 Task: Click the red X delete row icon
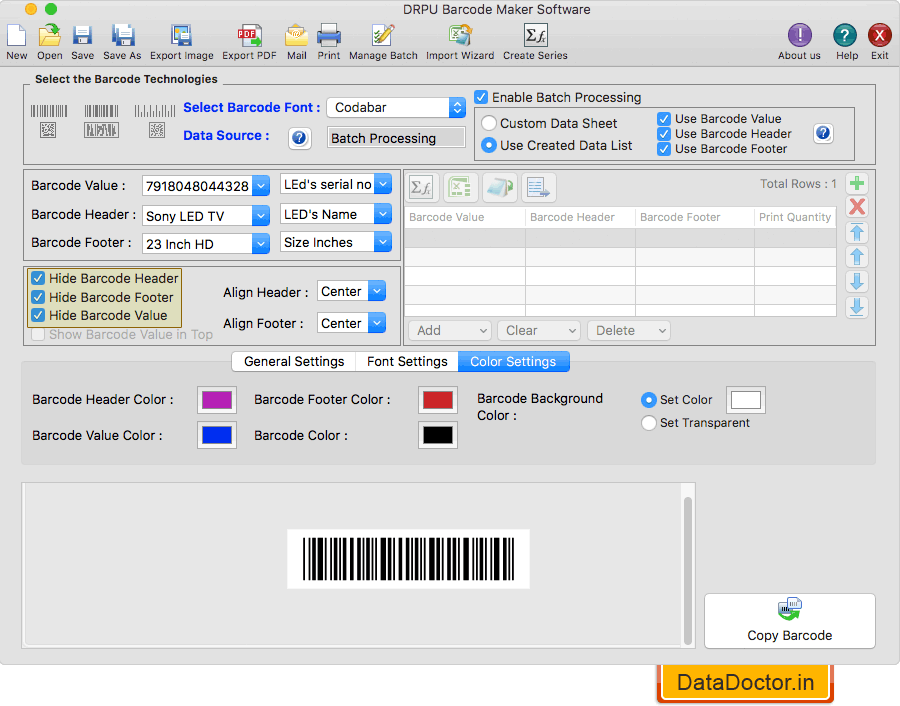coord(857,207)
